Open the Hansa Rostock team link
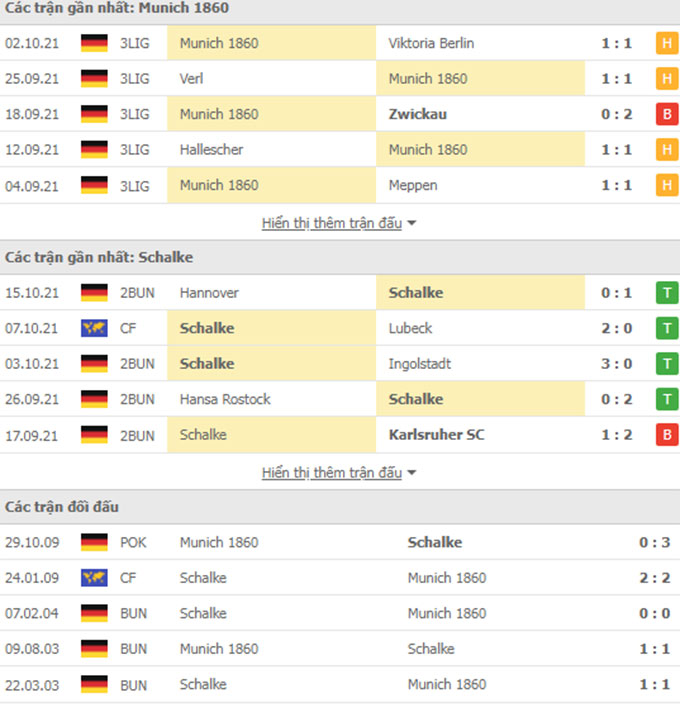 [225, 399]
